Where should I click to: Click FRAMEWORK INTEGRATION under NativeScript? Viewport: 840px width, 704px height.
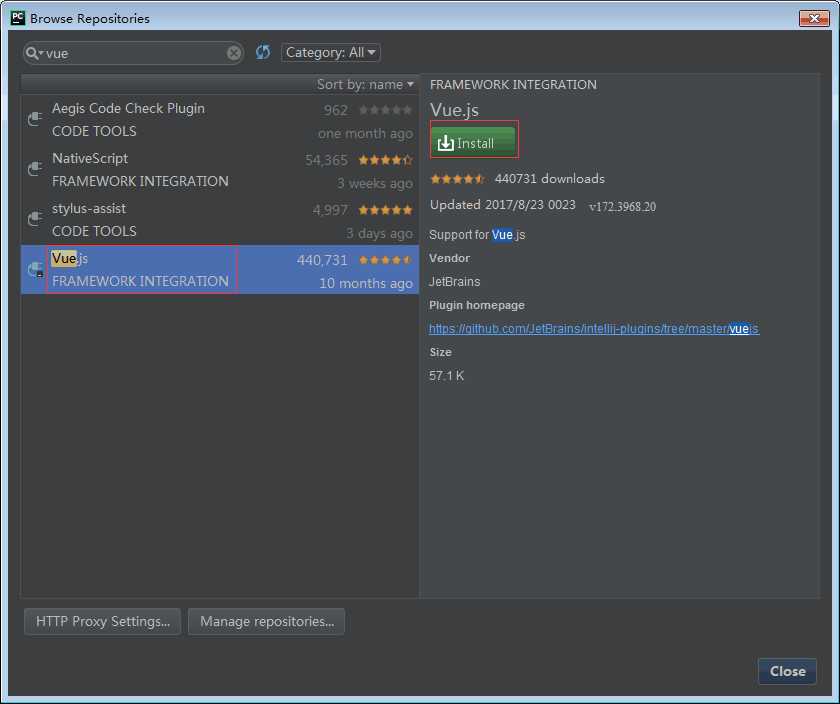[140, 181]
